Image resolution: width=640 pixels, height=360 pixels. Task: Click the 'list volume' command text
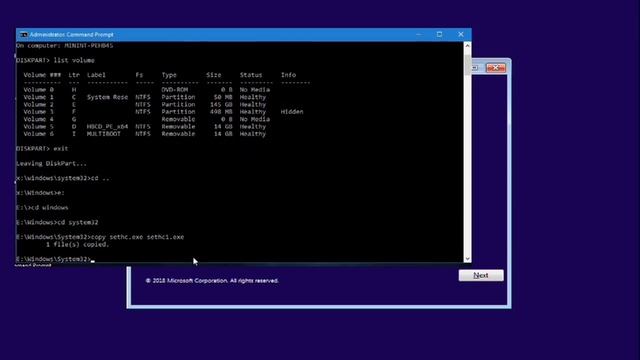[74, 60]
